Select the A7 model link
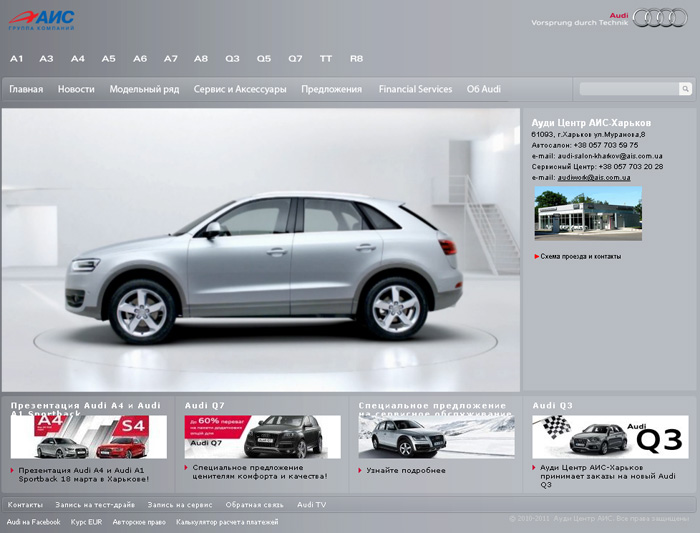700x533 pixels. pos(171,58)
